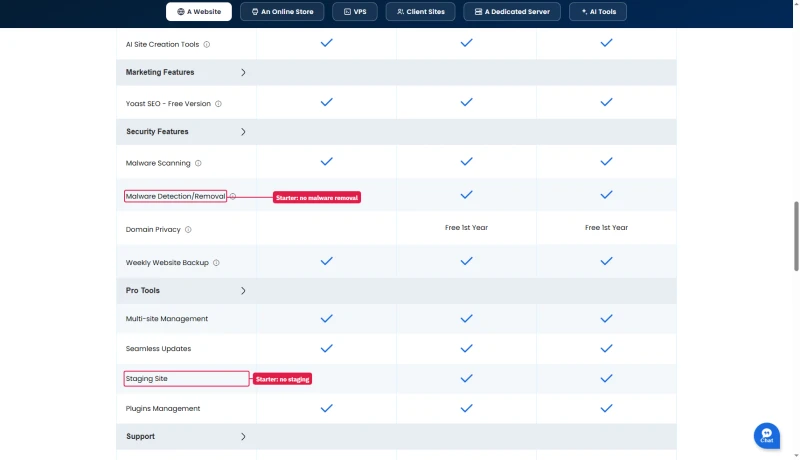Show info for Malware Detection/Removal
Image resolution: width=800 pixels, height=460 pixels.
tap(233, 196)
